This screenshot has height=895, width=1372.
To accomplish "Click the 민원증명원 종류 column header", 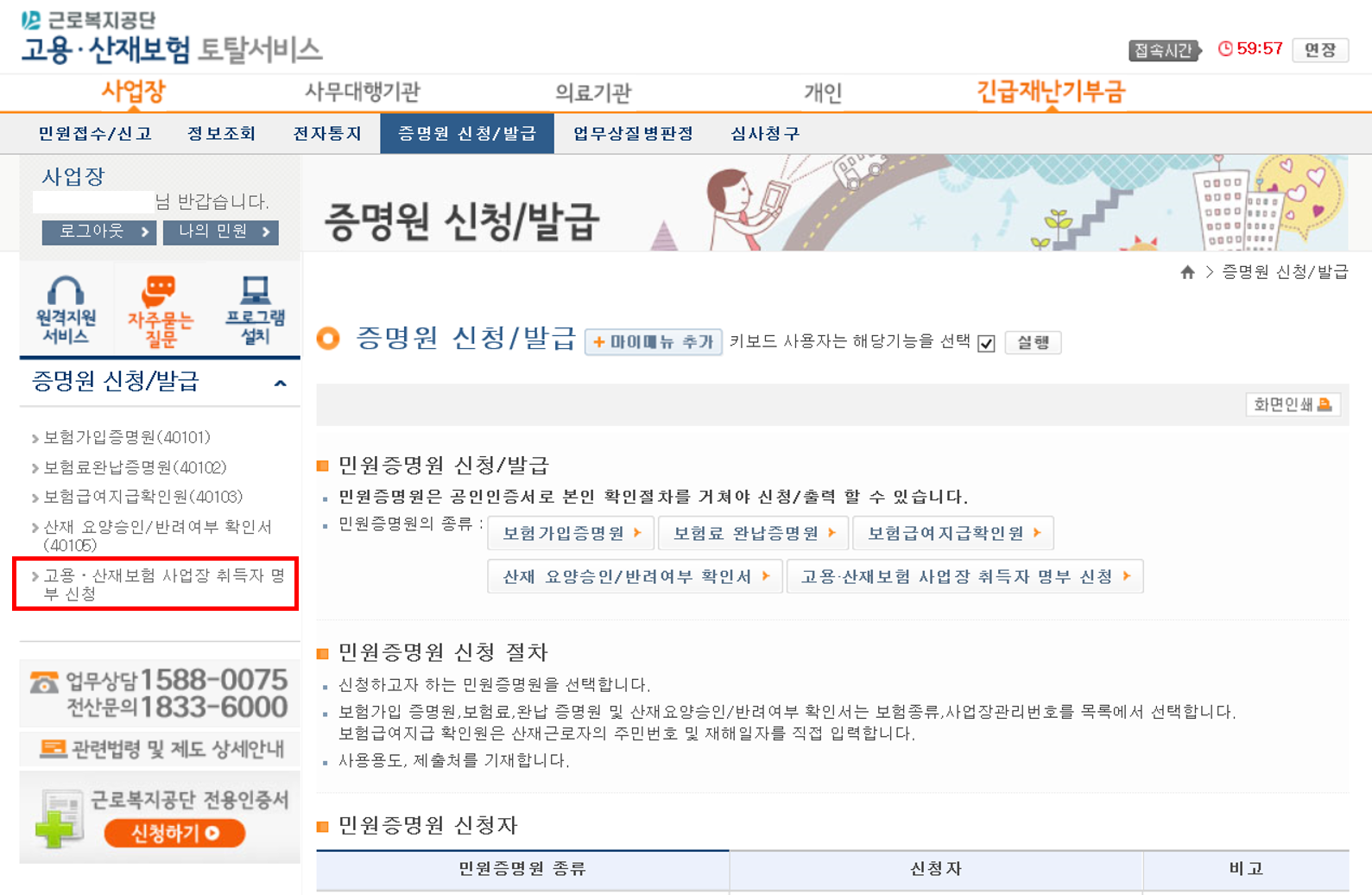I will [x=522, y=869].
